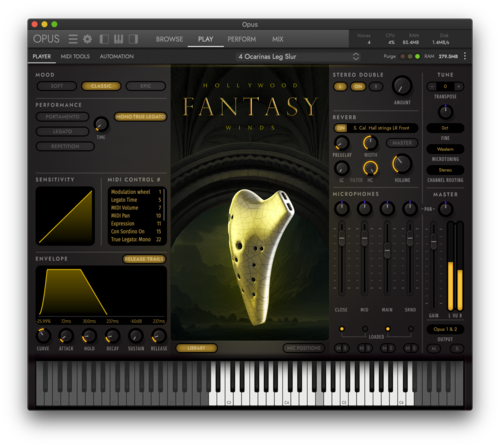Toggle Repetition performance mode

pos(65,146)
